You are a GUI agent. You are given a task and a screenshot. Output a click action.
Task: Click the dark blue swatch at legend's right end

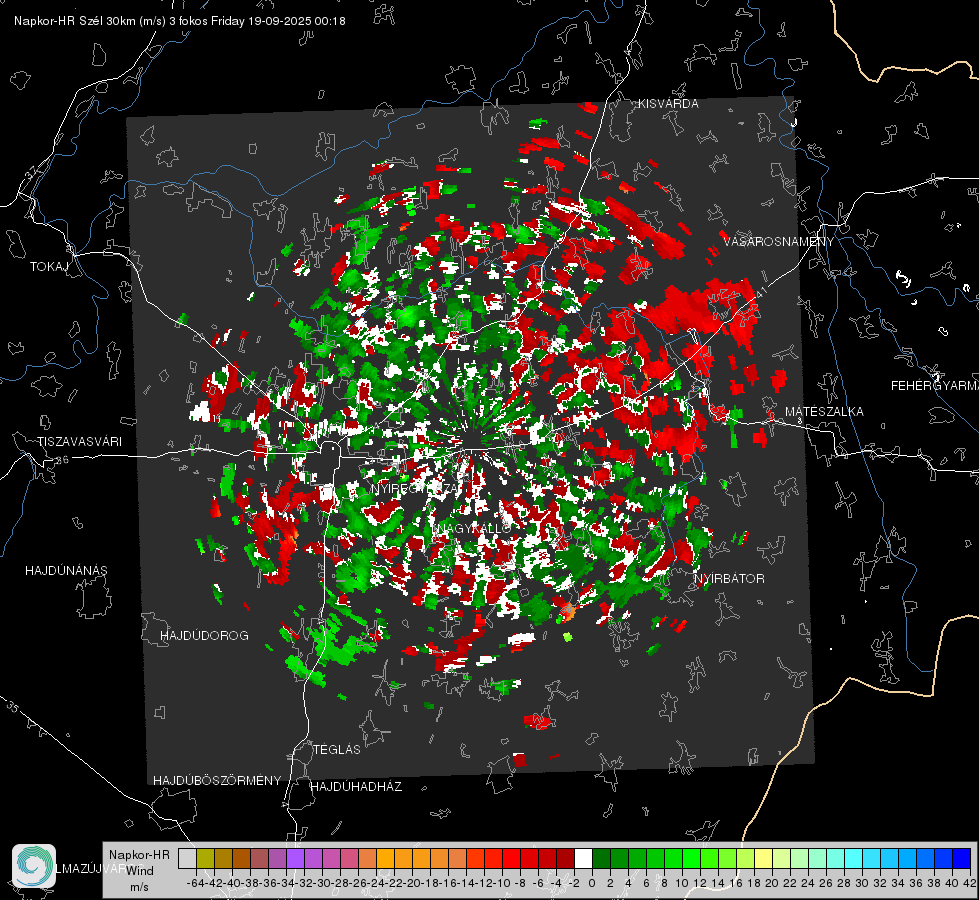click(x=962, y=858)
